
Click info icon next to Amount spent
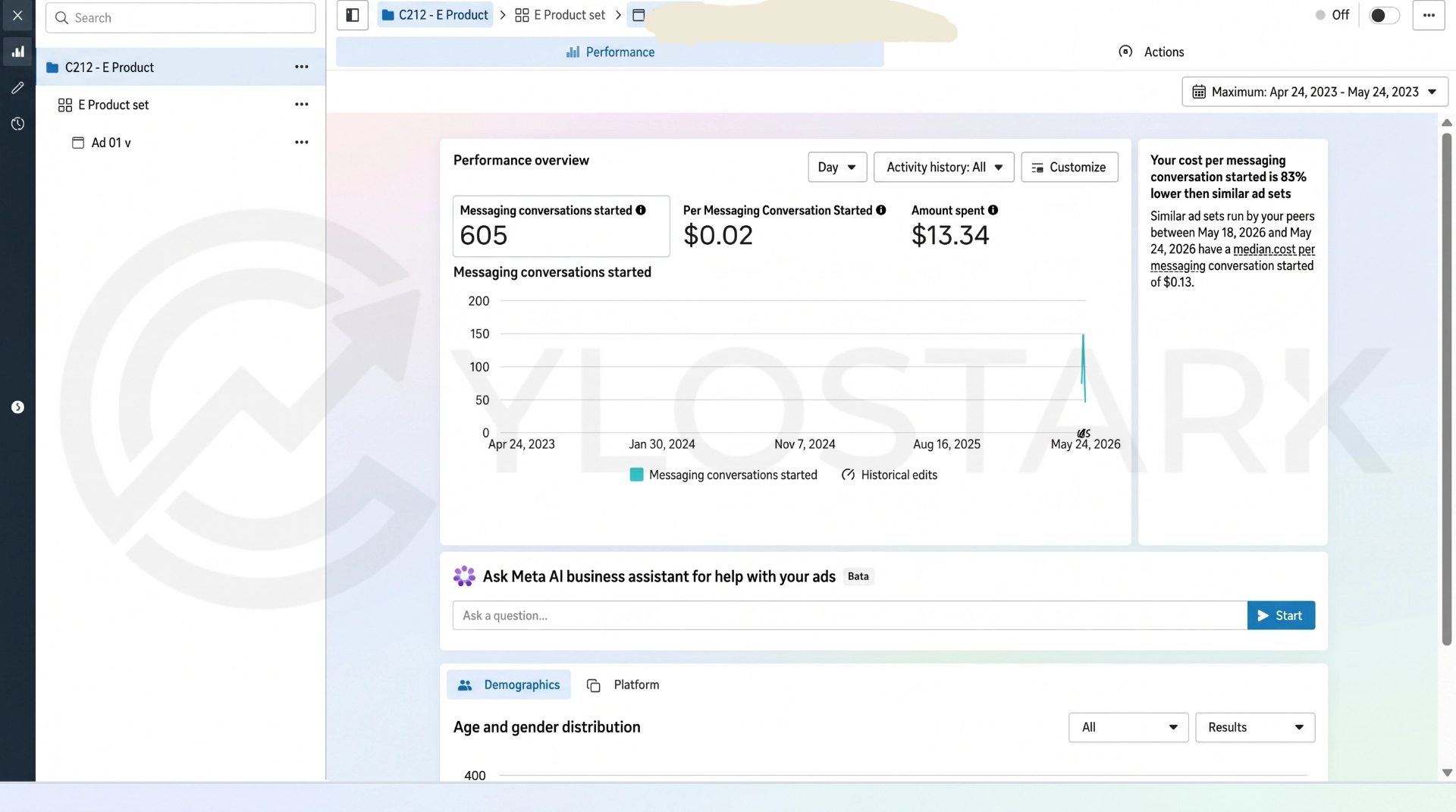(993, 210)
